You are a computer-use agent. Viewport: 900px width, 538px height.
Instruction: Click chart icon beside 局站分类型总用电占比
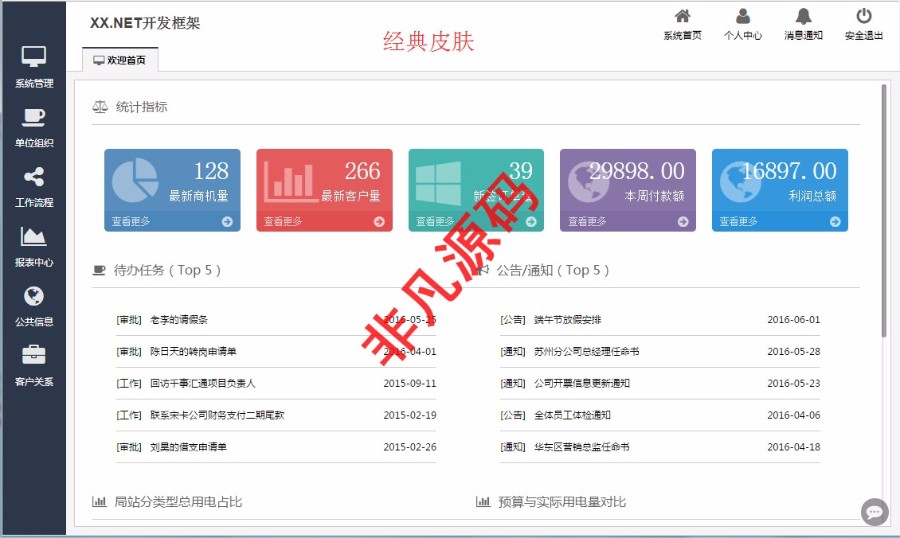click(99, 502)
